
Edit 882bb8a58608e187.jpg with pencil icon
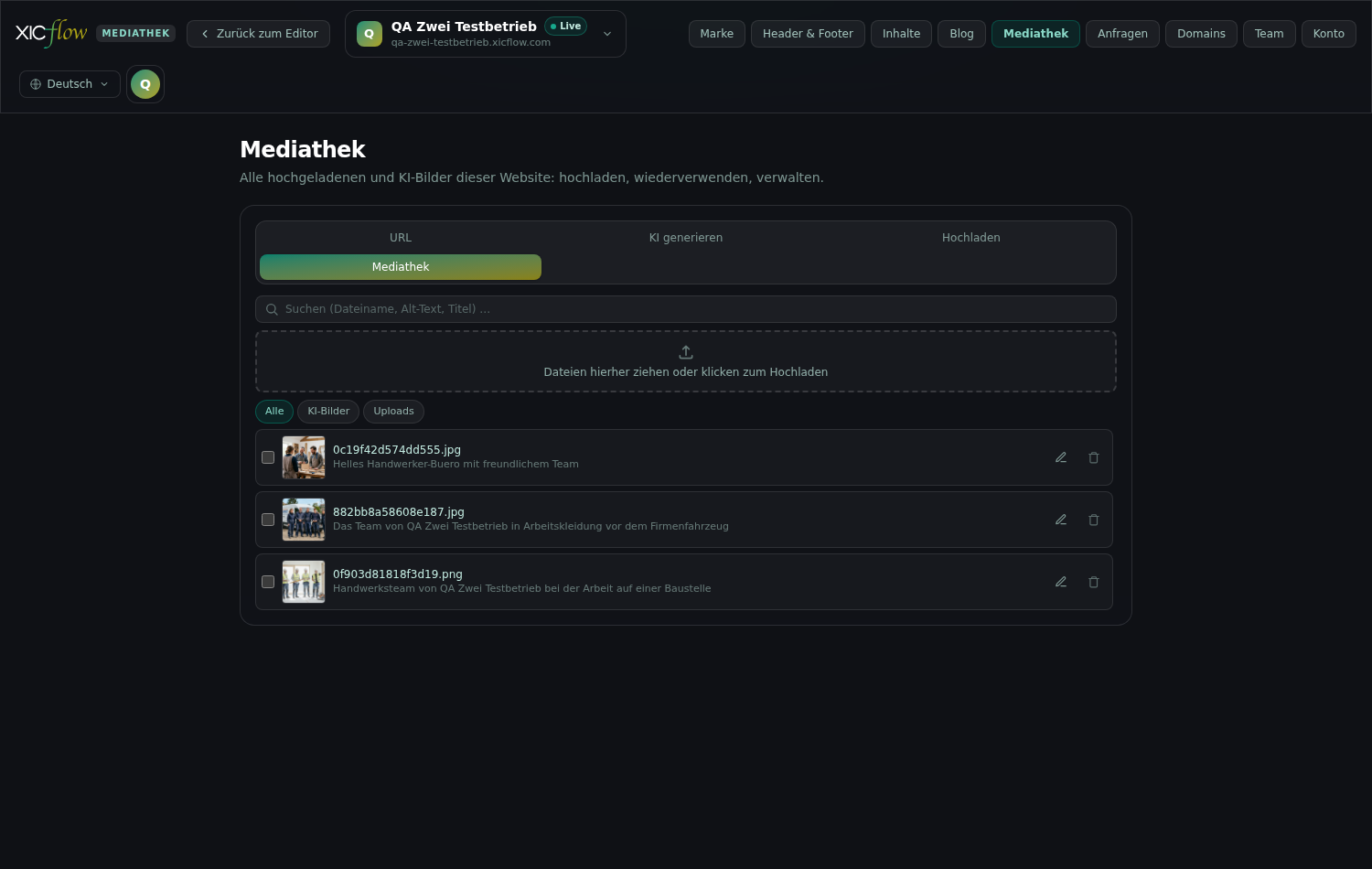tap(1061, 520)
